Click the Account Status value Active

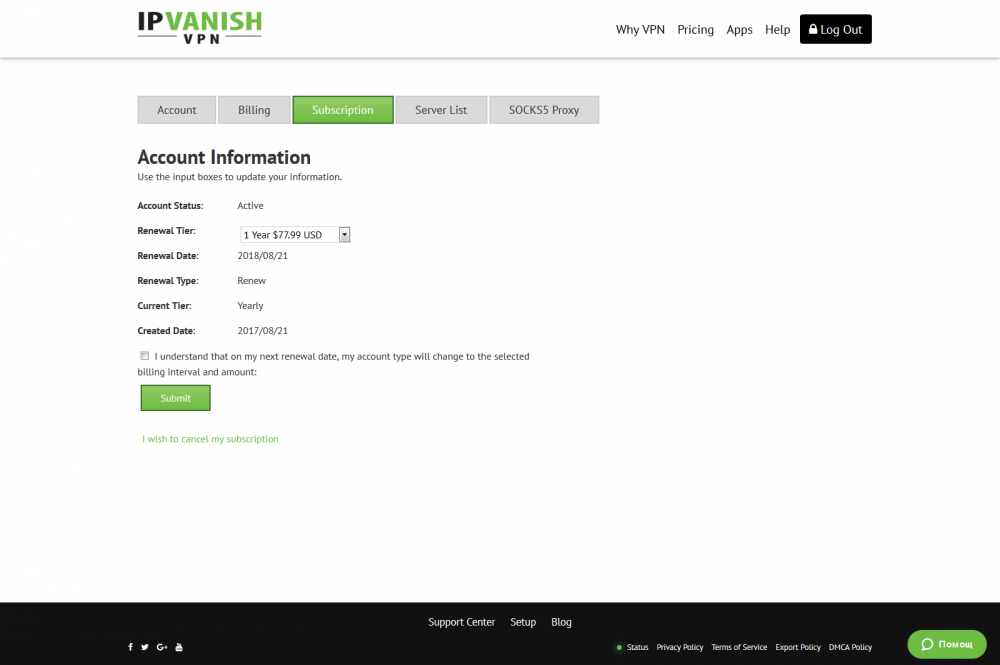[250, 205]
